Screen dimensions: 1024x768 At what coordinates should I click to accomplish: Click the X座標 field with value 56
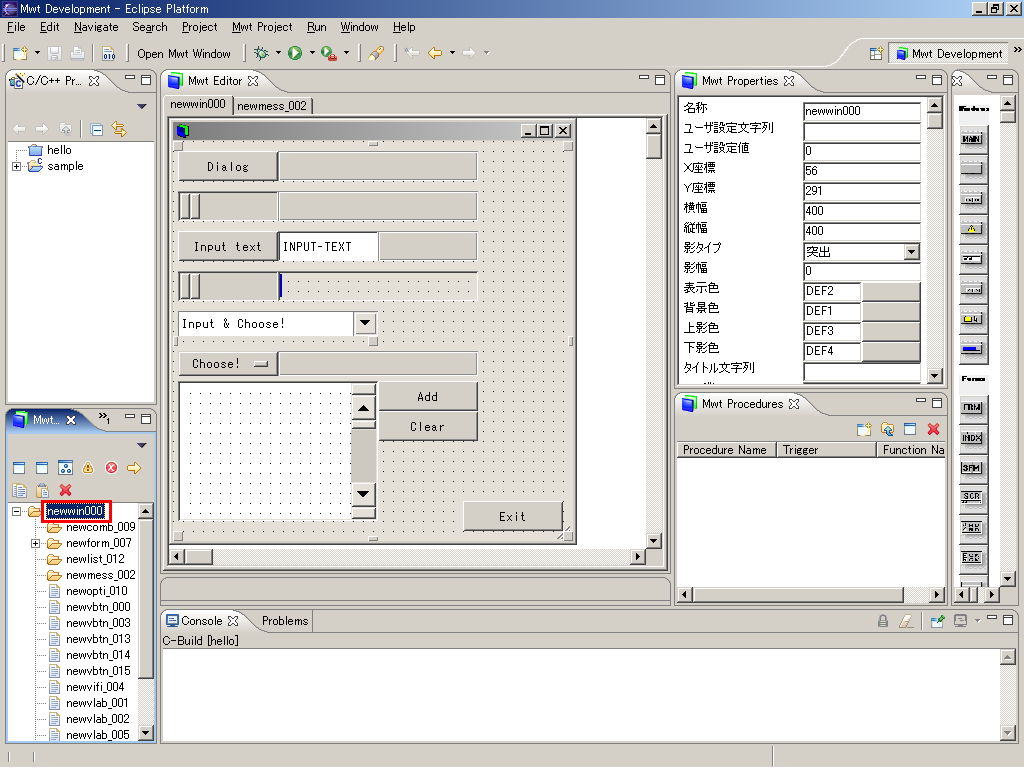(x=861, y=171)
